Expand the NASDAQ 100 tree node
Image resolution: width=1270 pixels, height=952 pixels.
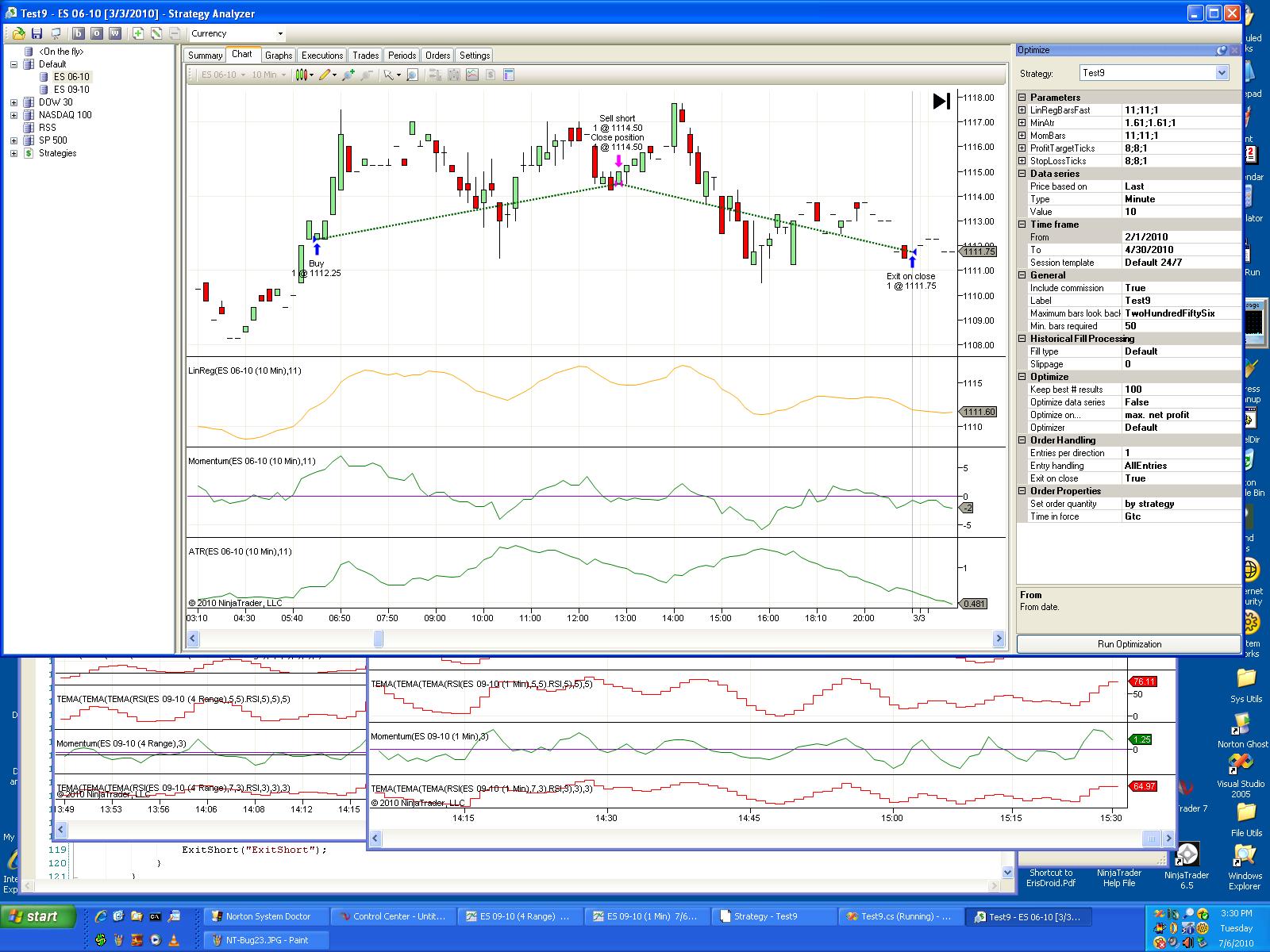click(13, 115)
